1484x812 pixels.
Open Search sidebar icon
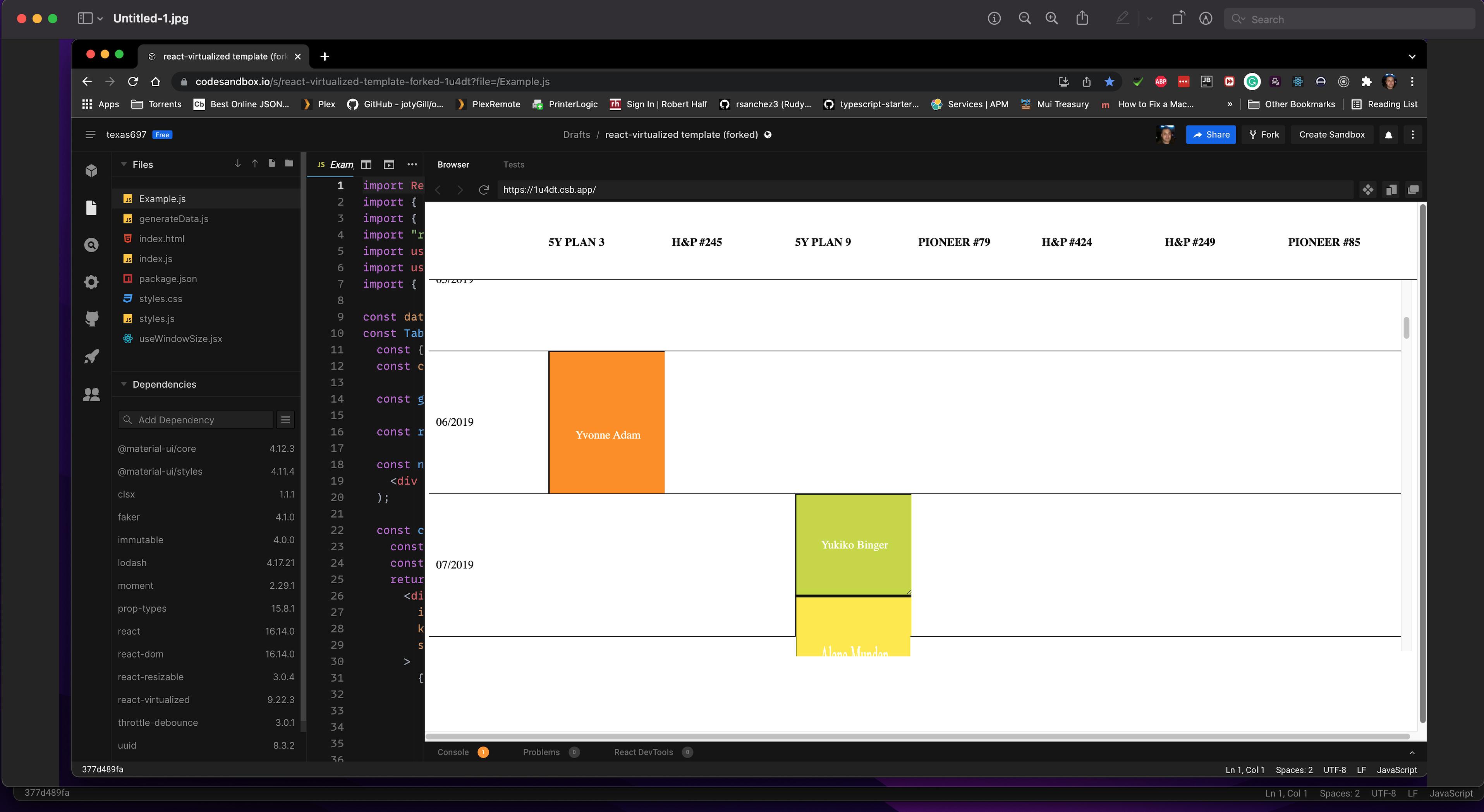tap(91, 245)
